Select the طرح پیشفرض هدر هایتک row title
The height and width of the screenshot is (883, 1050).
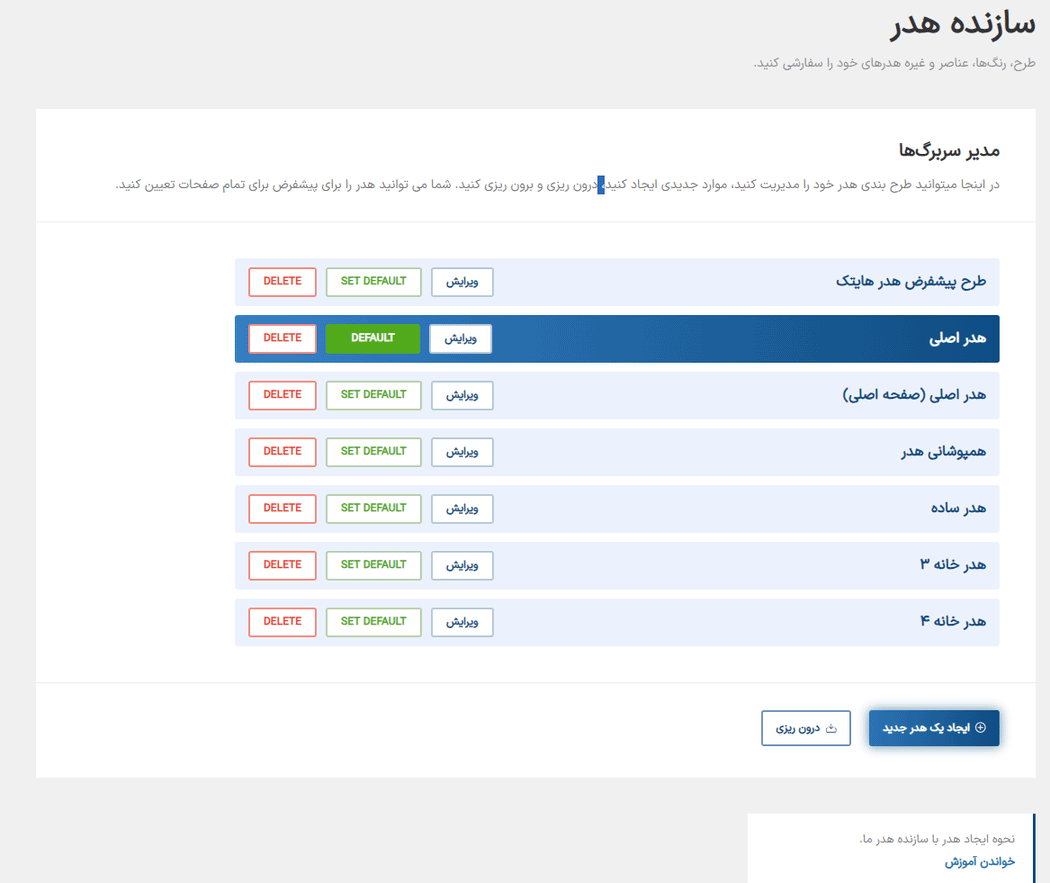[911, 282]
